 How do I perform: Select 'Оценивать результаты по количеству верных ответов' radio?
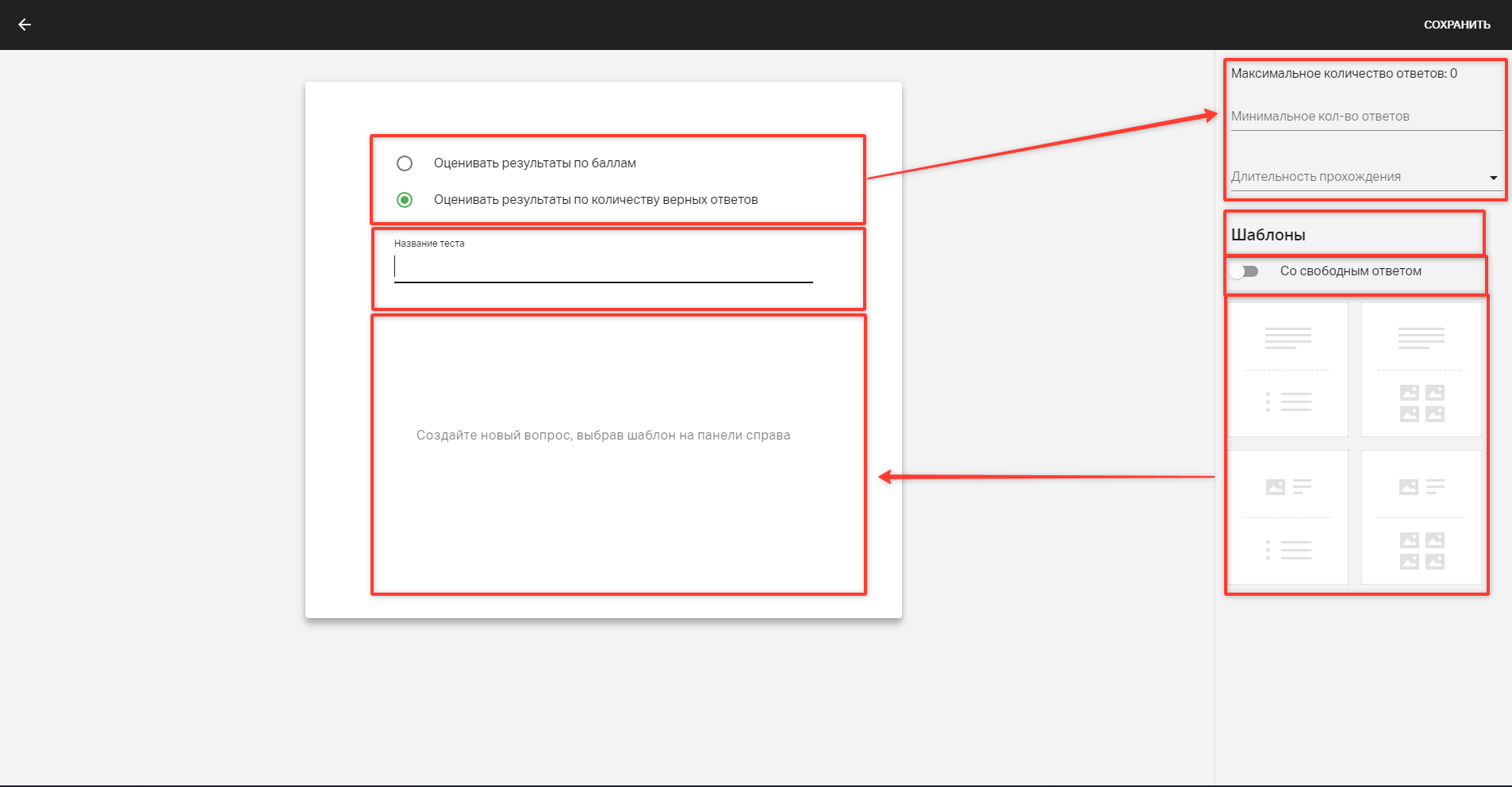point(405,200)
